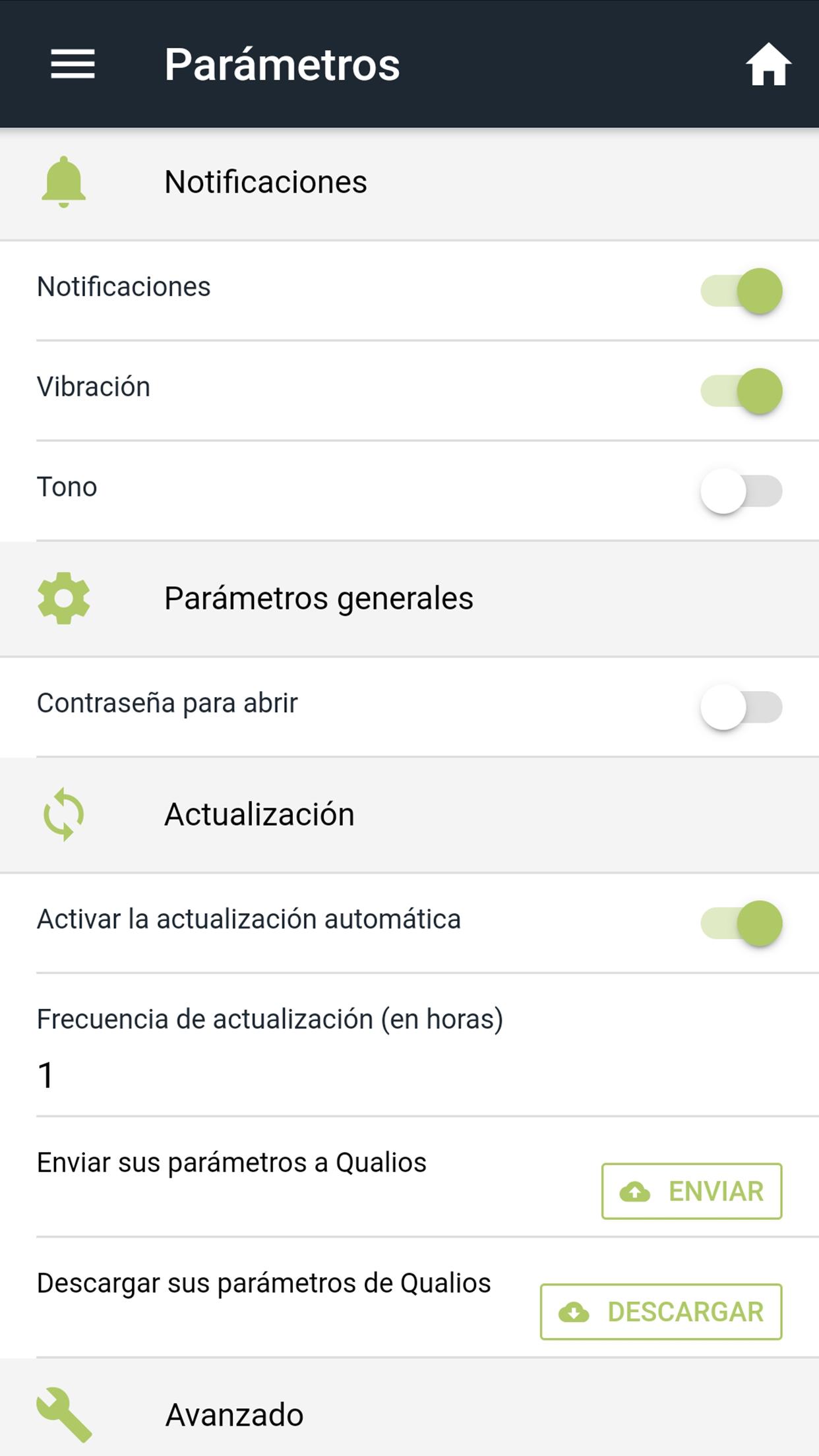Click the green bell notifications icon
The image size is (819, 1456).
coord(63,182)
